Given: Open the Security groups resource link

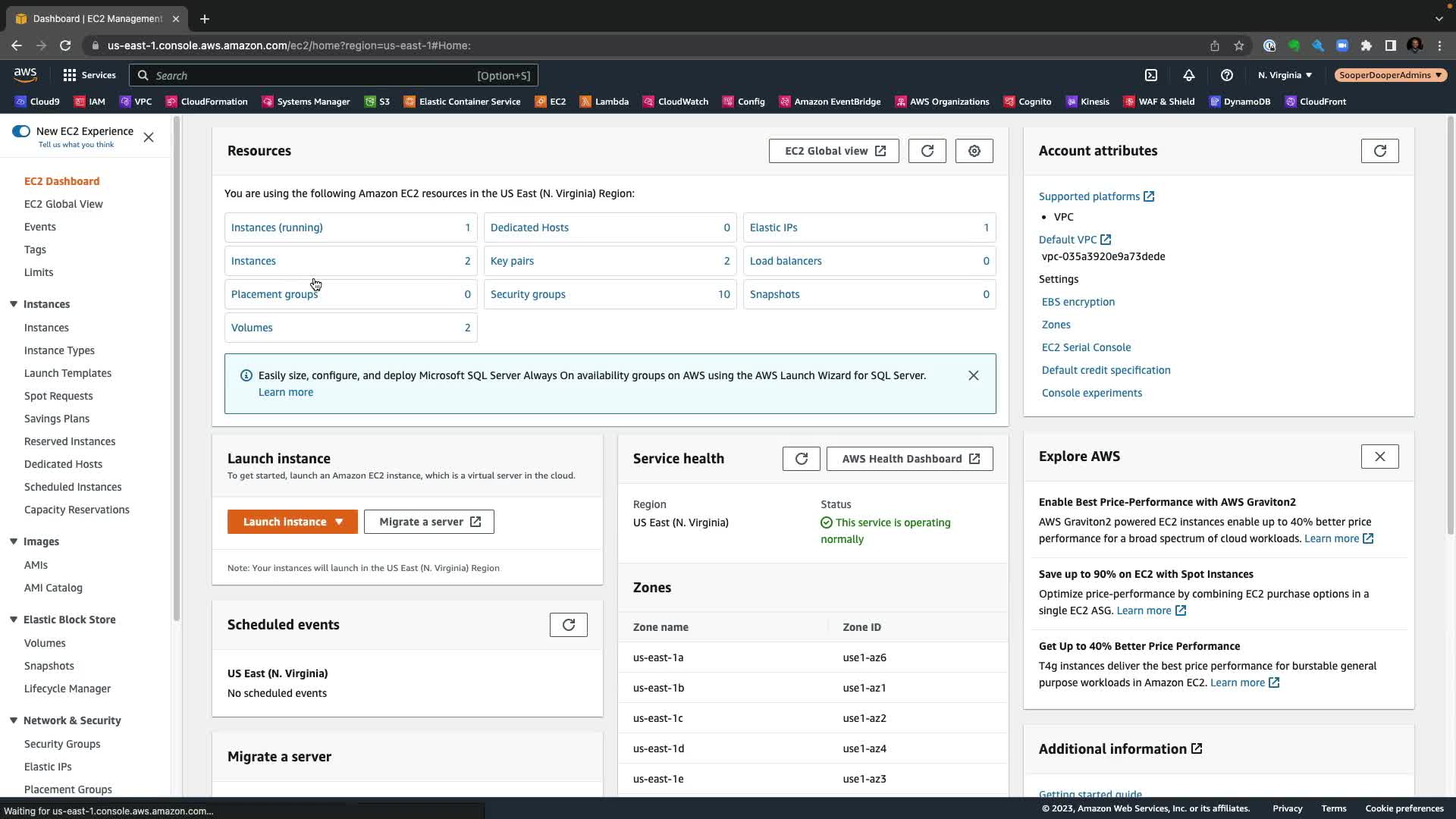Looking at the screenshot, I should tap(528, 294).
